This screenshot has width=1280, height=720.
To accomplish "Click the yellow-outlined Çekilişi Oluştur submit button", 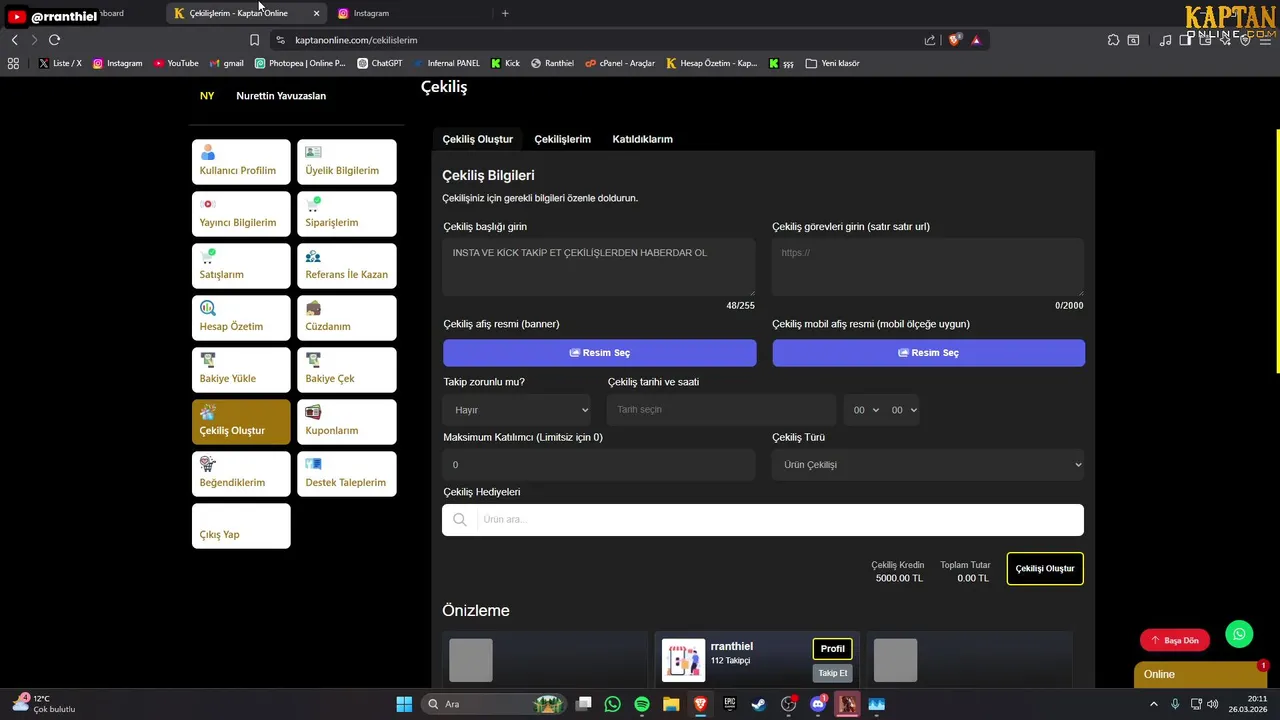I will [1045, 569].
